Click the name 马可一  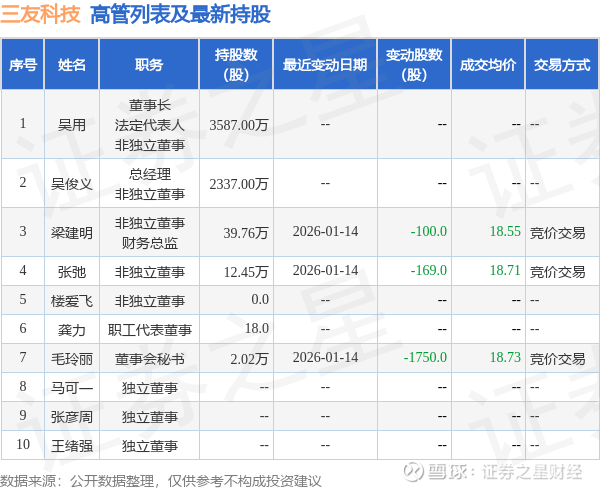(72, 388)
